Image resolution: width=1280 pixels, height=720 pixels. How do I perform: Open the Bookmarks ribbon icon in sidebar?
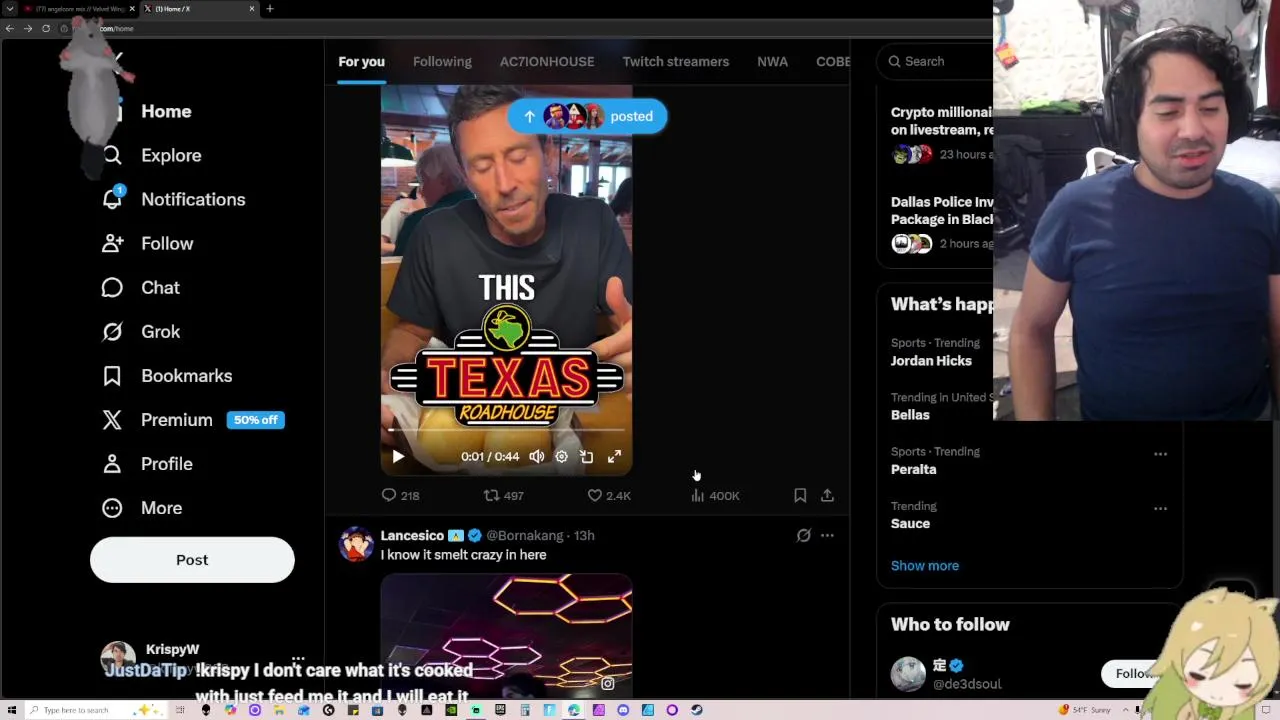112,375
